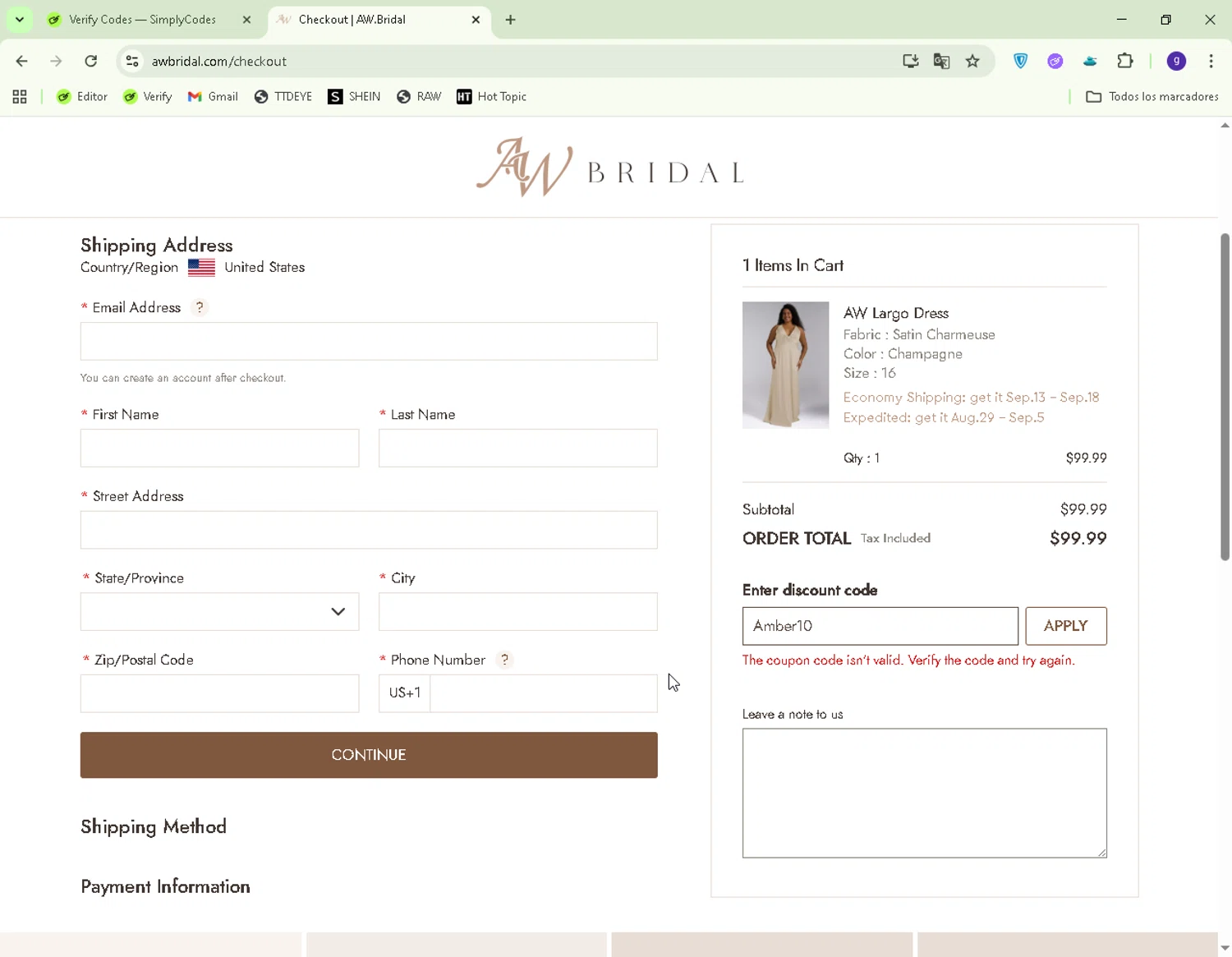Click the Economy Shipping date text
1232x957 pixels.
click(x=971, y=398)
